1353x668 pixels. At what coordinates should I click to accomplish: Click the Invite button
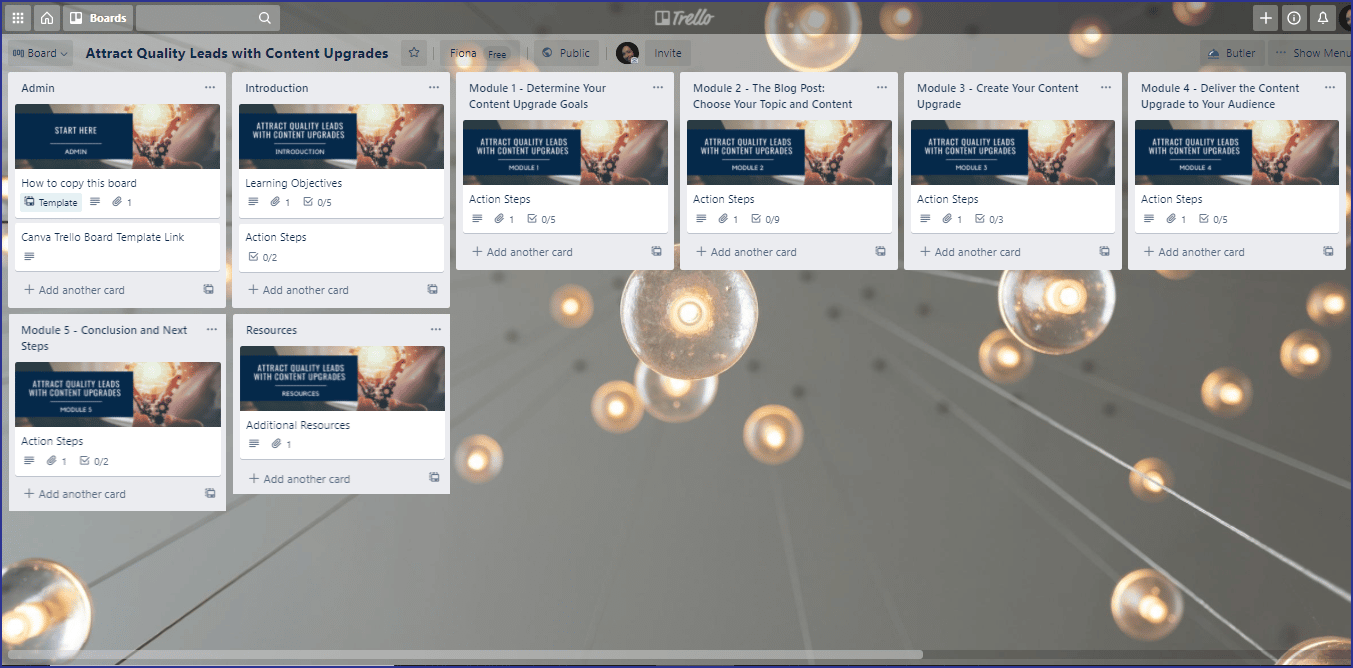(668, 53)
